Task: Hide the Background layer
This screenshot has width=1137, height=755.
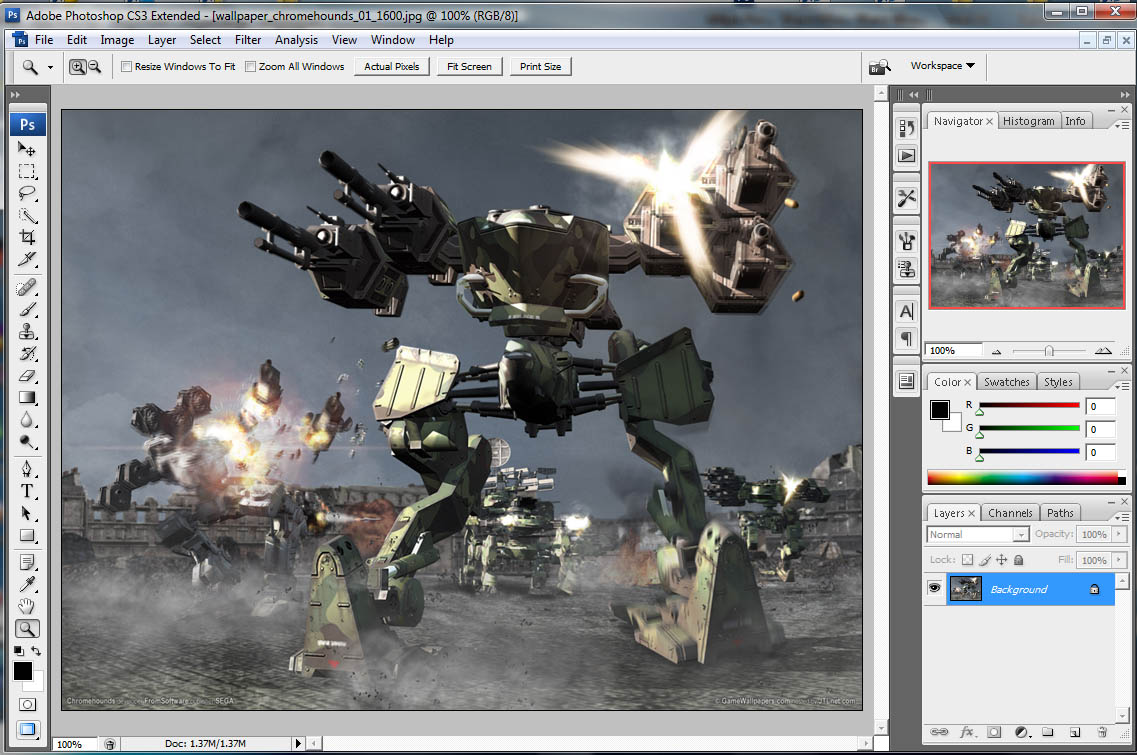Action: click(934, 589)
